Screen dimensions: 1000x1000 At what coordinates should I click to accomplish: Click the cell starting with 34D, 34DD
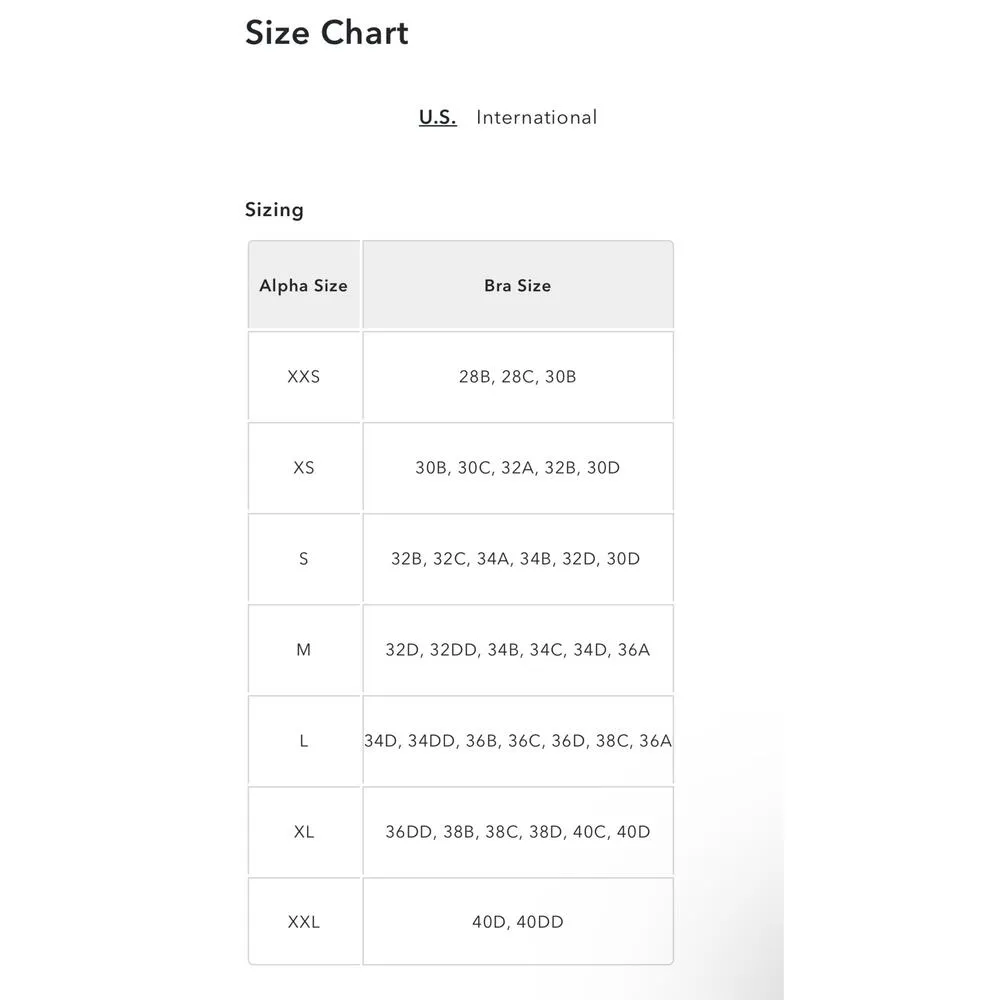point(517,741)
